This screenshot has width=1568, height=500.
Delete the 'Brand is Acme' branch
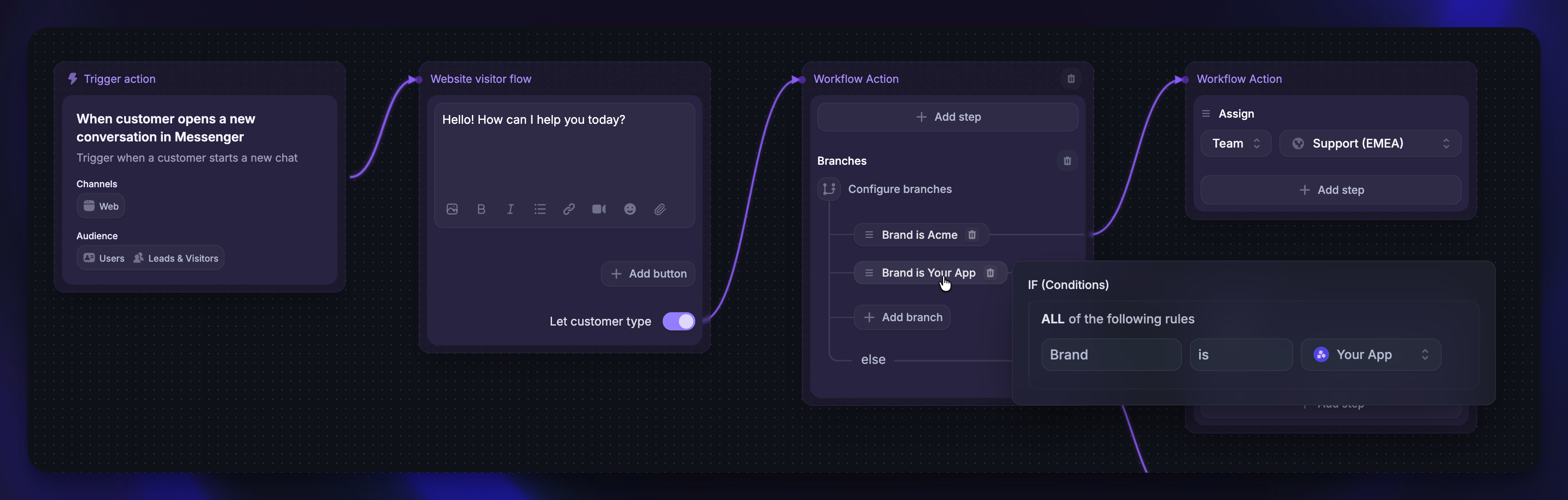click(x=972, y=234)
